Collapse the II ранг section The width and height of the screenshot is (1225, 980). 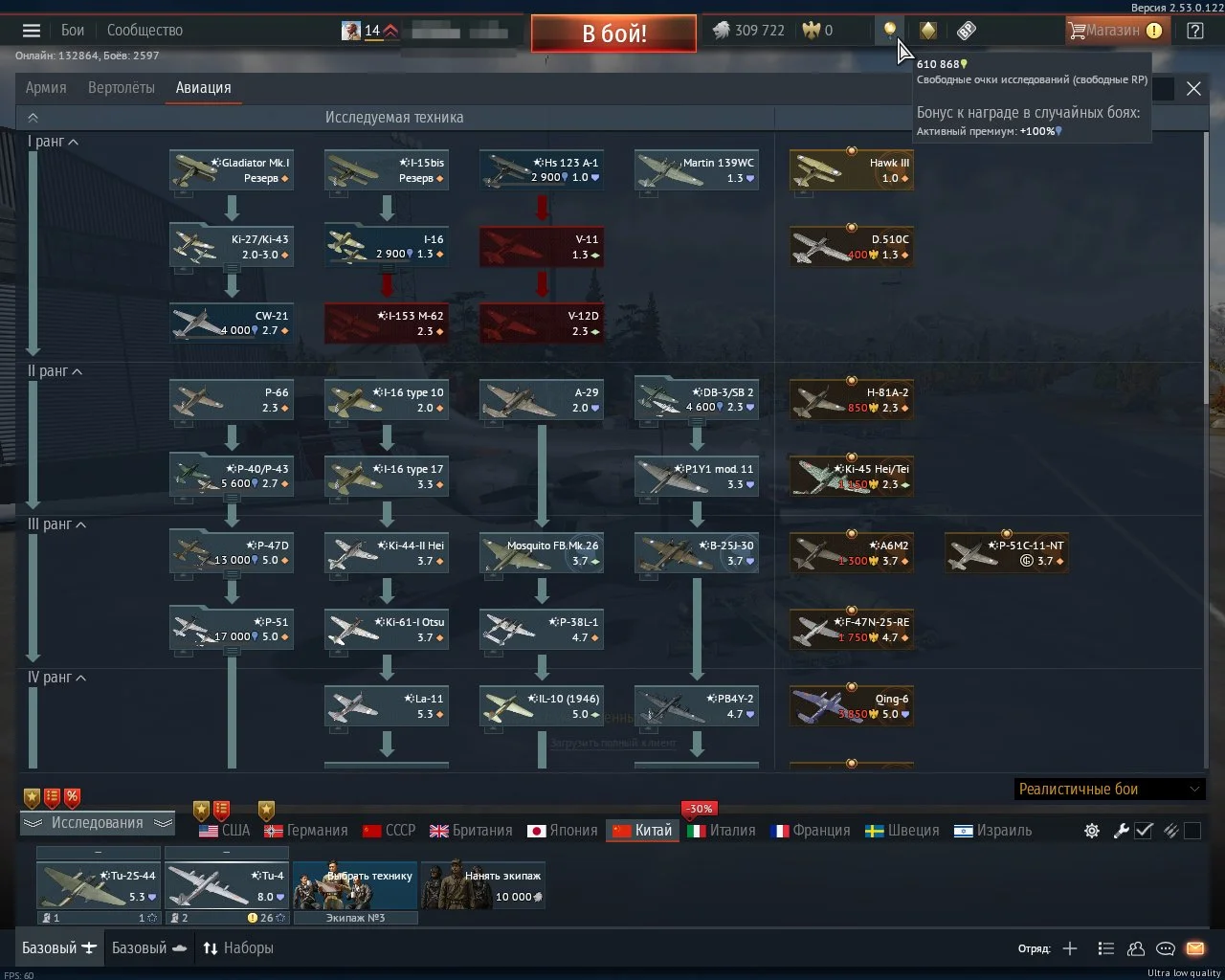point(55,371)
